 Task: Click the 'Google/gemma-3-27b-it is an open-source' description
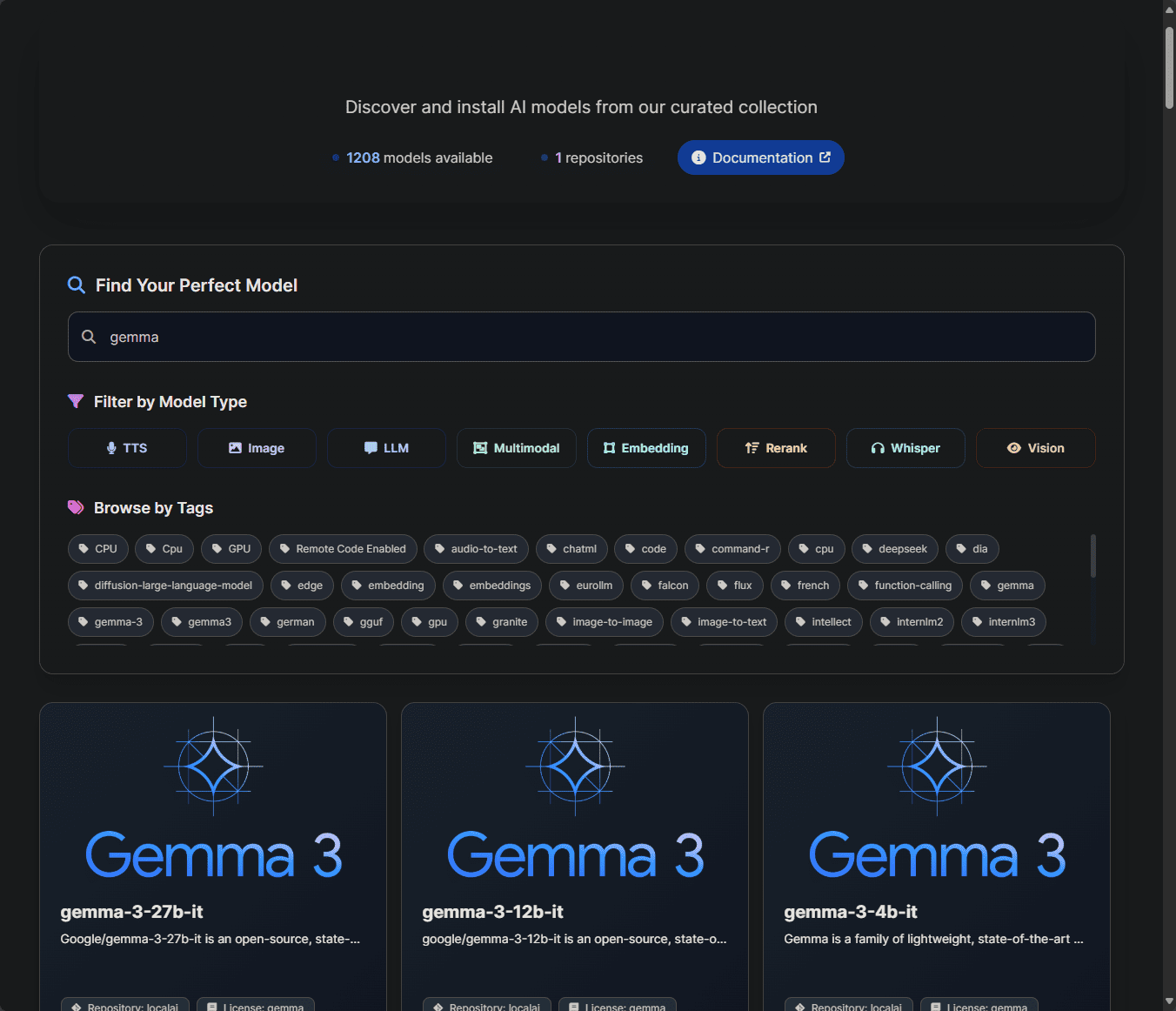[x=210, y=939]
